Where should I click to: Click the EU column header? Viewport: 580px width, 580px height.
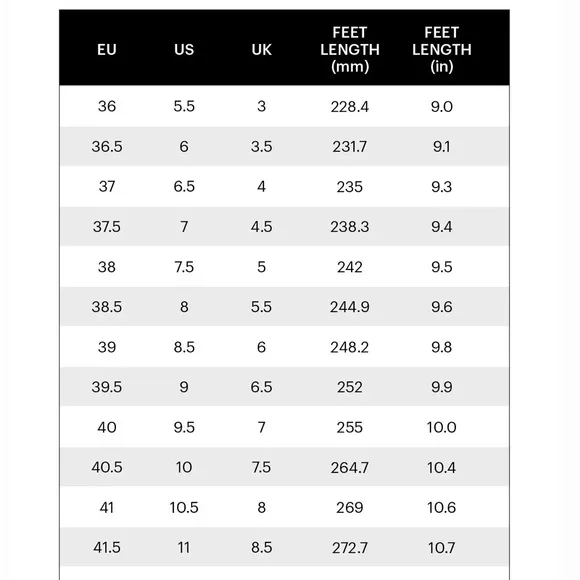click(x=107, y=50)
